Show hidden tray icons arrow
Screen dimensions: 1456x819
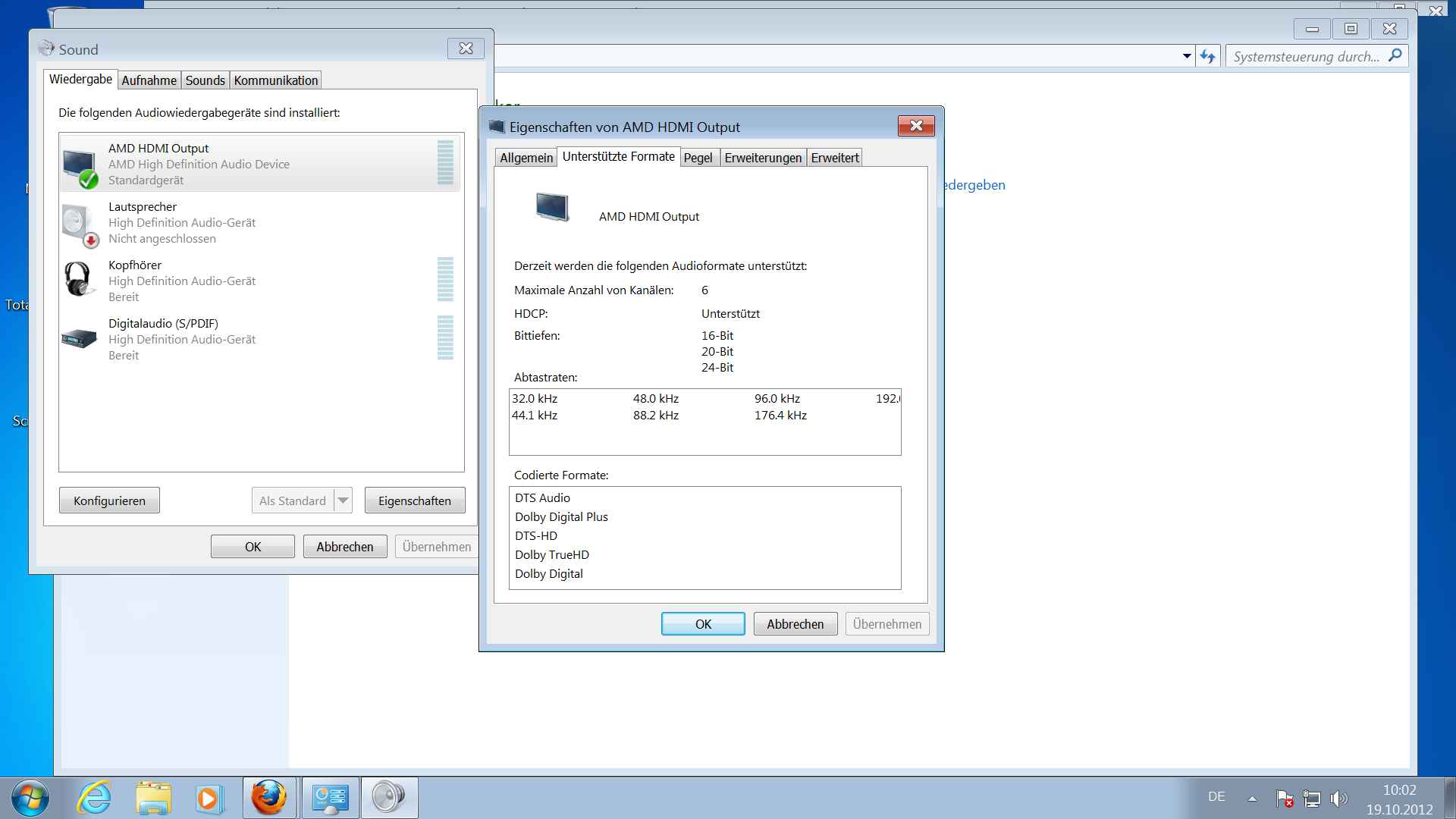point(1252,798)
